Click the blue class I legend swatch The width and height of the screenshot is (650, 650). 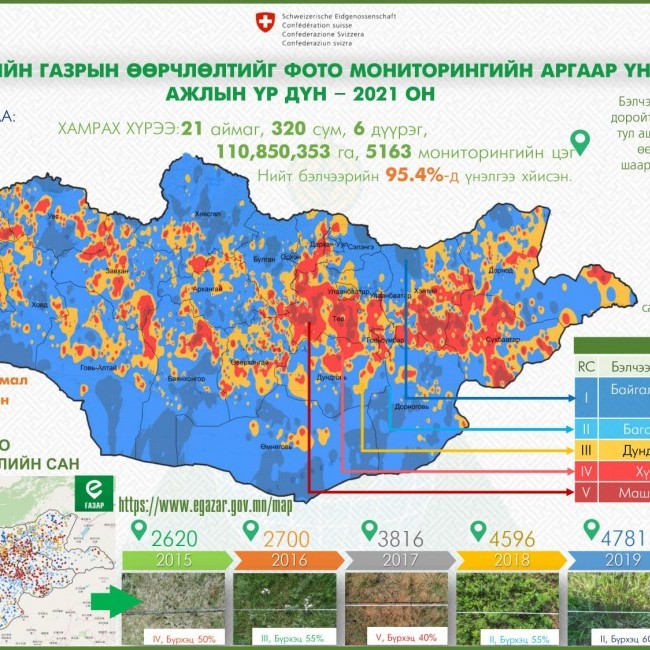pos(586,398)
